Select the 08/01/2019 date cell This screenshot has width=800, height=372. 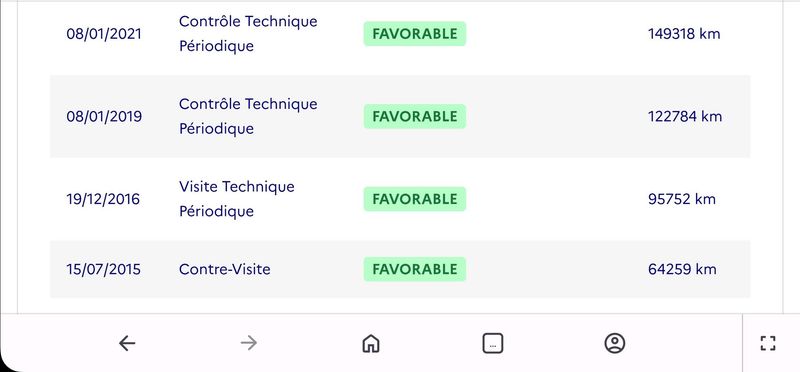coord(104,117)
